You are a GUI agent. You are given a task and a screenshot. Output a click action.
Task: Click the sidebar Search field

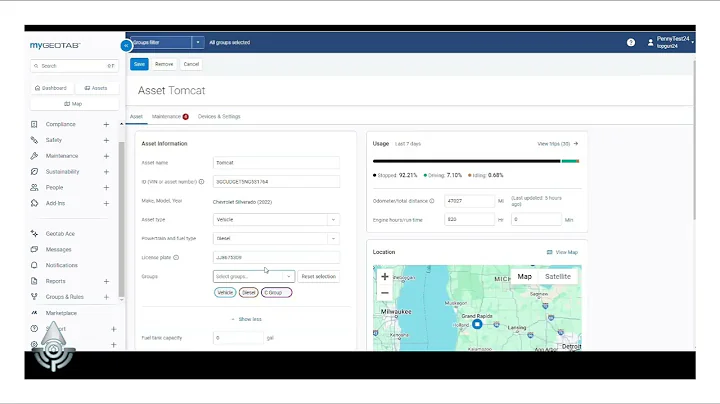click(74, 66)
